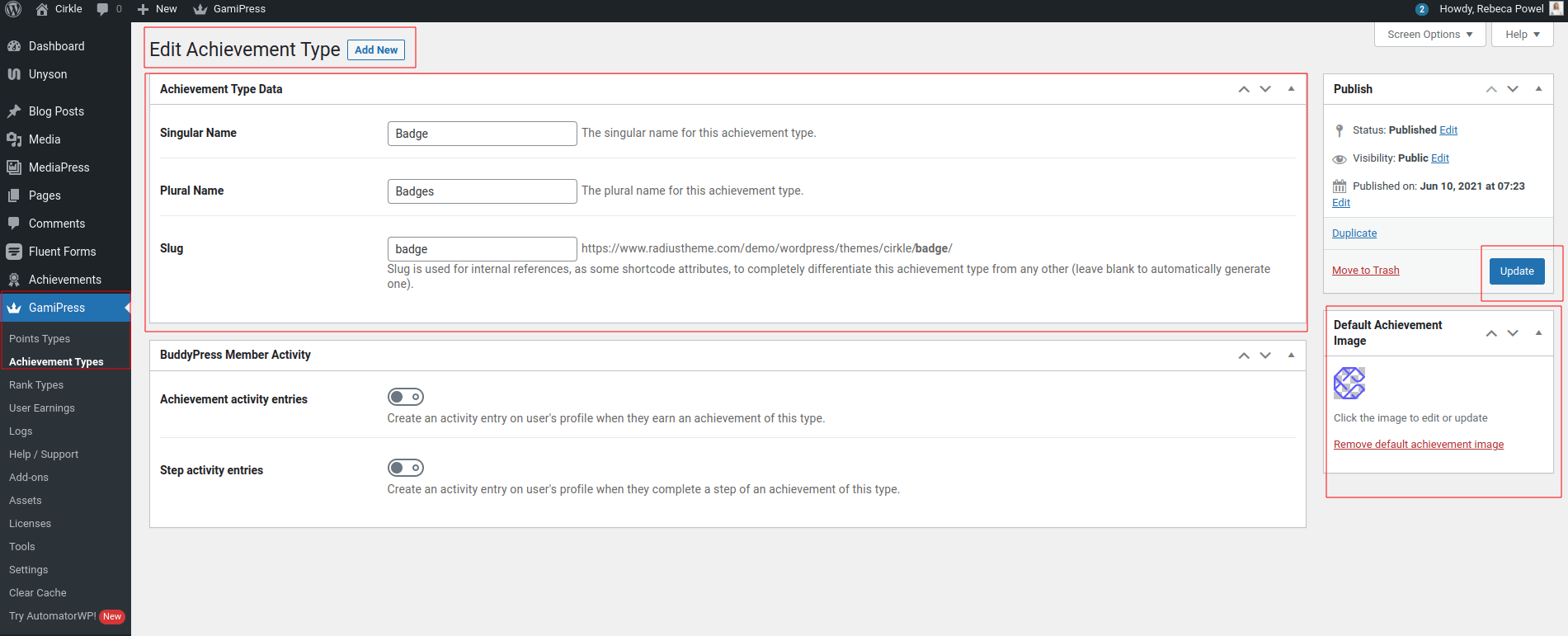Open Achievement Types submenu item

point(56,362)
